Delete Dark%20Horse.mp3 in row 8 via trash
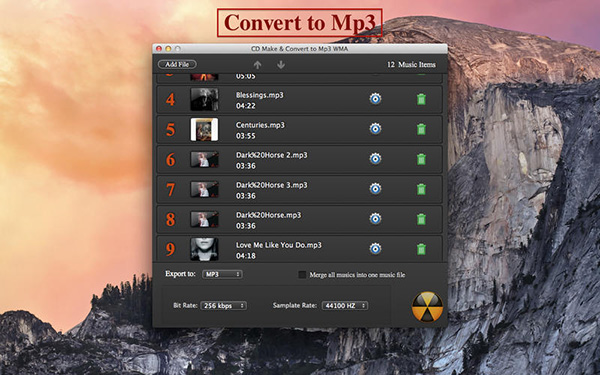600x375 pixels. click(x=421, y=219)
